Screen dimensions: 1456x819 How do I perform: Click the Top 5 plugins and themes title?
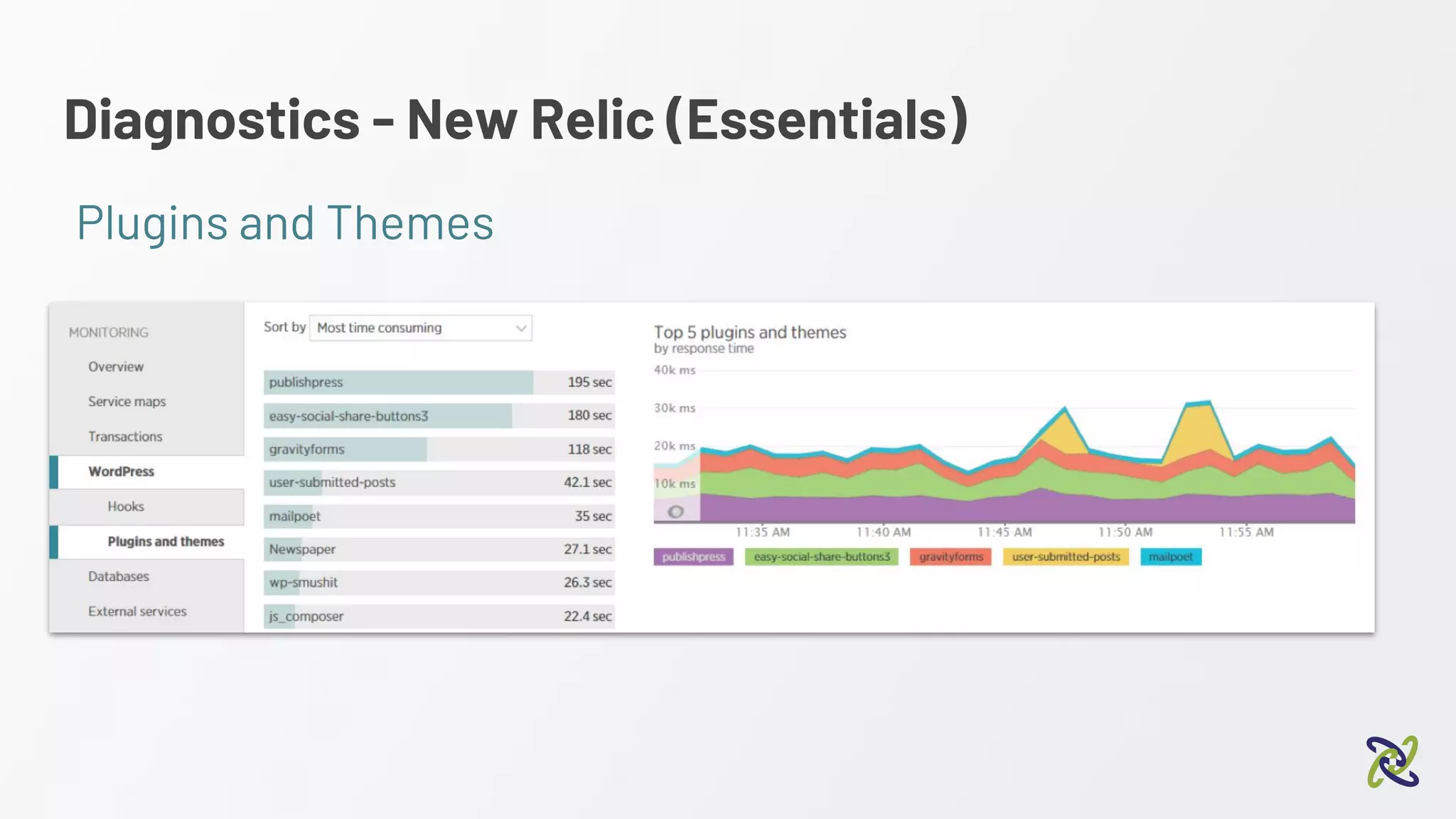[x=750, y=333]
